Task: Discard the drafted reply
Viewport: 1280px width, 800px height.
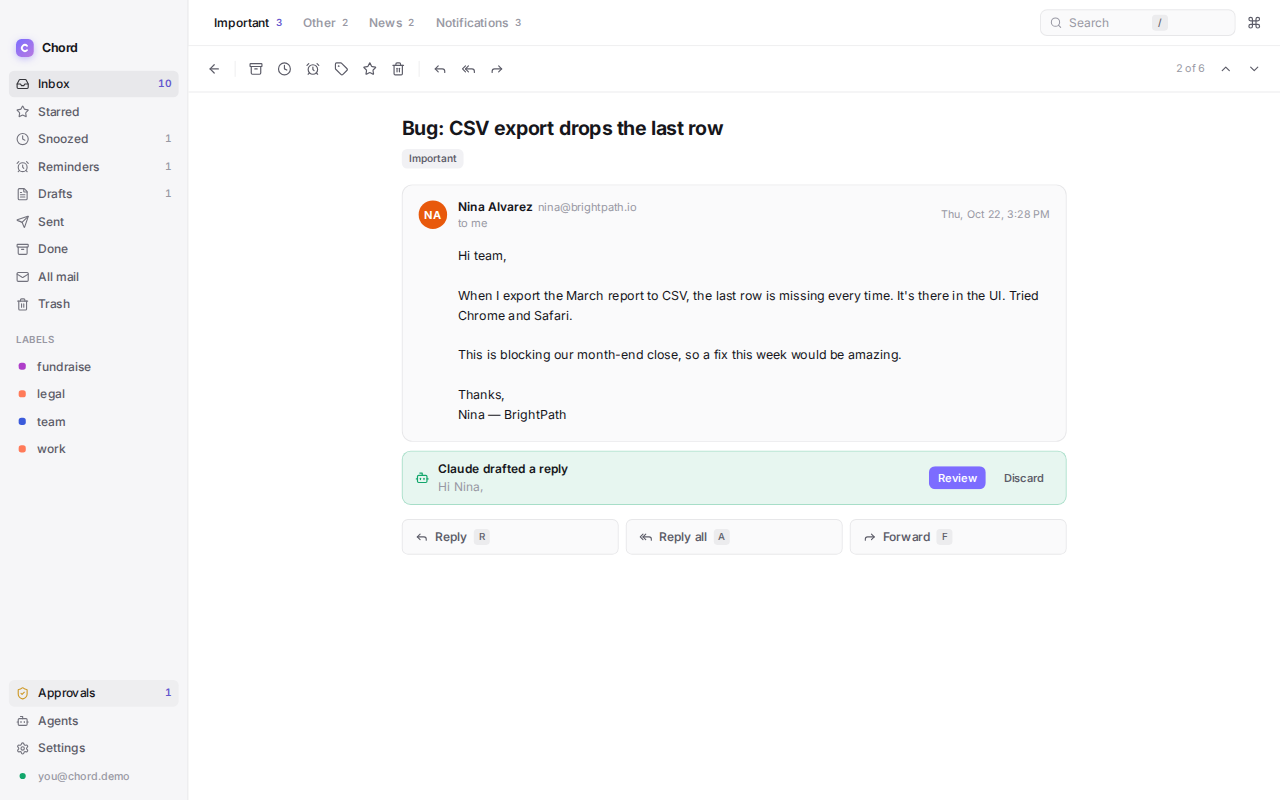Action: (x=1024, y=478)
